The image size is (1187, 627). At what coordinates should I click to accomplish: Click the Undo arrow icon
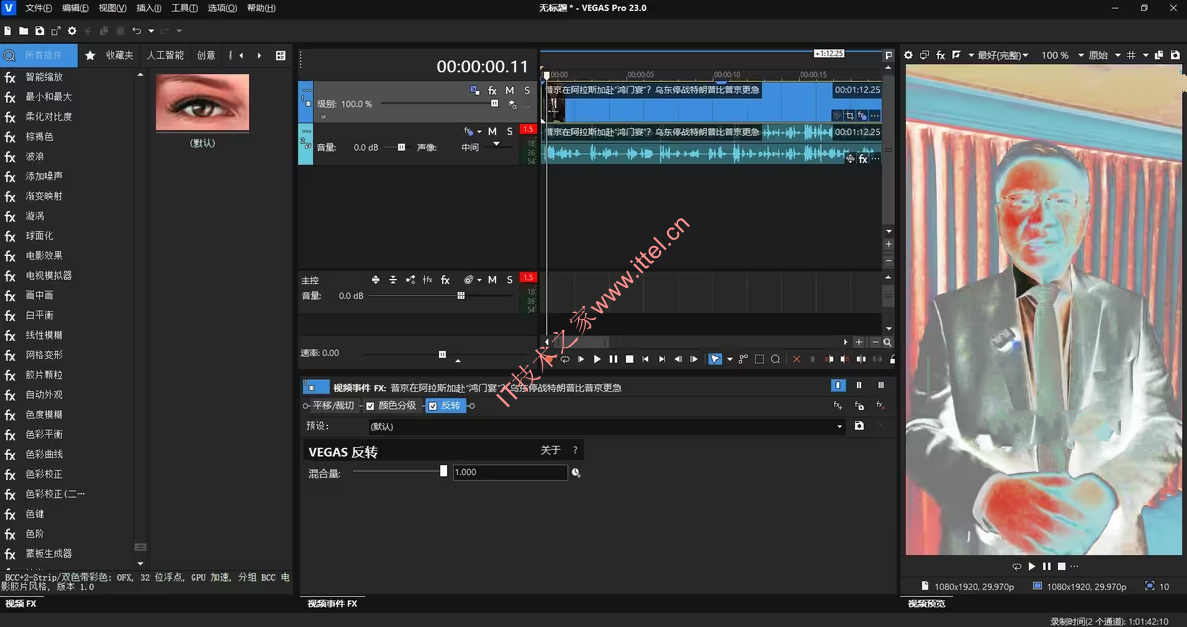(x=137, y=31)
